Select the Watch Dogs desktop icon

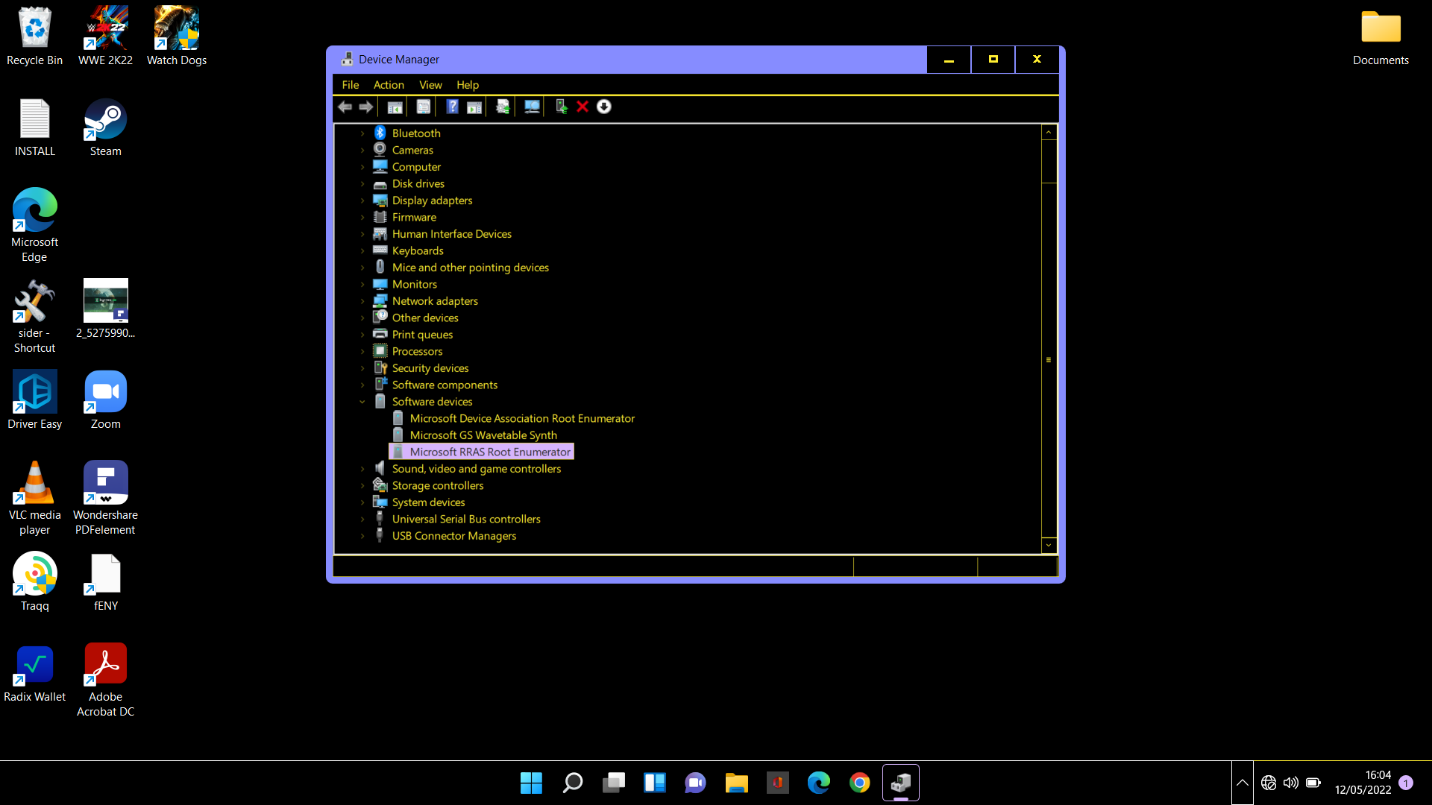click(176, 37)
